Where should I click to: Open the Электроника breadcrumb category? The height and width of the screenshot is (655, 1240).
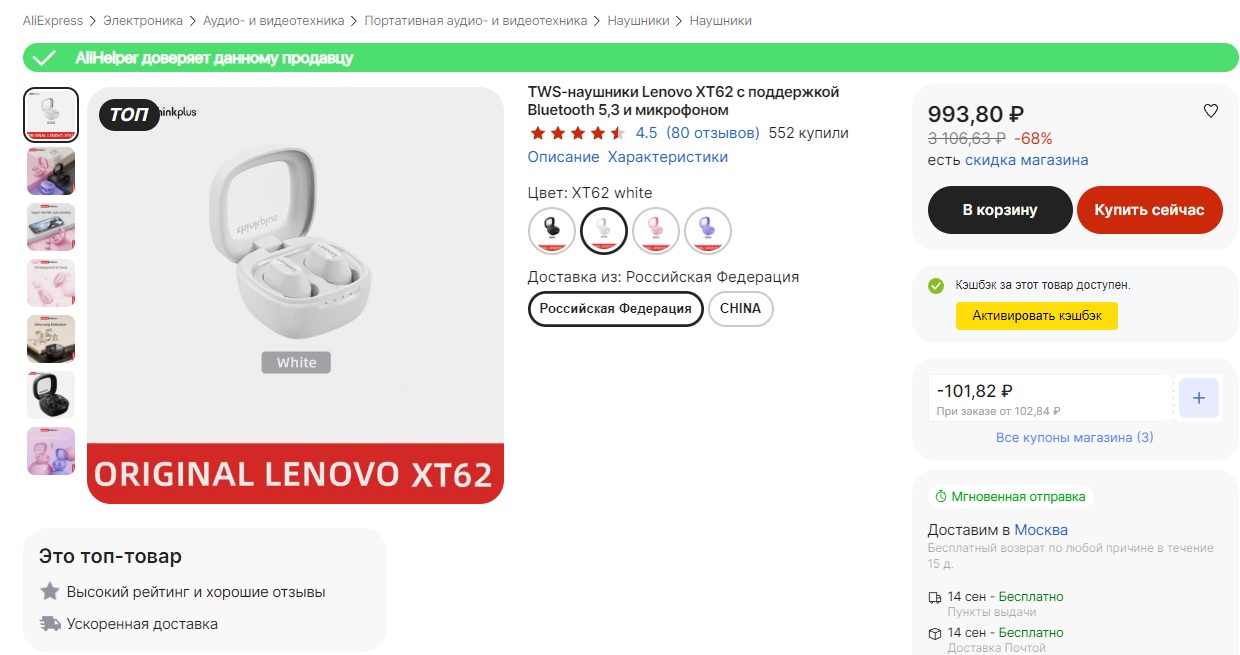(x=143, y=21)
